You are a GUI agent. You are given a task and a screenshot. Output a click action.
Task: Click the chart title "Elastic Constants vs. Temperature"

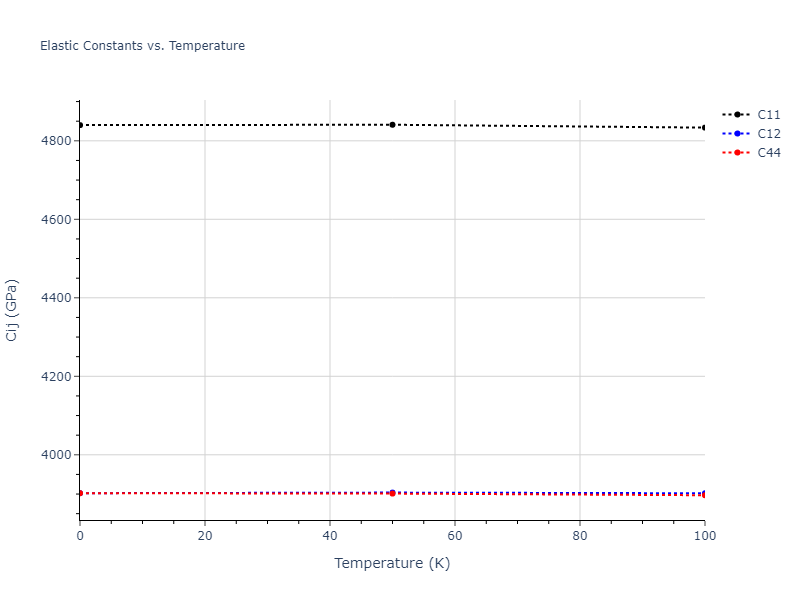point(142,46)
